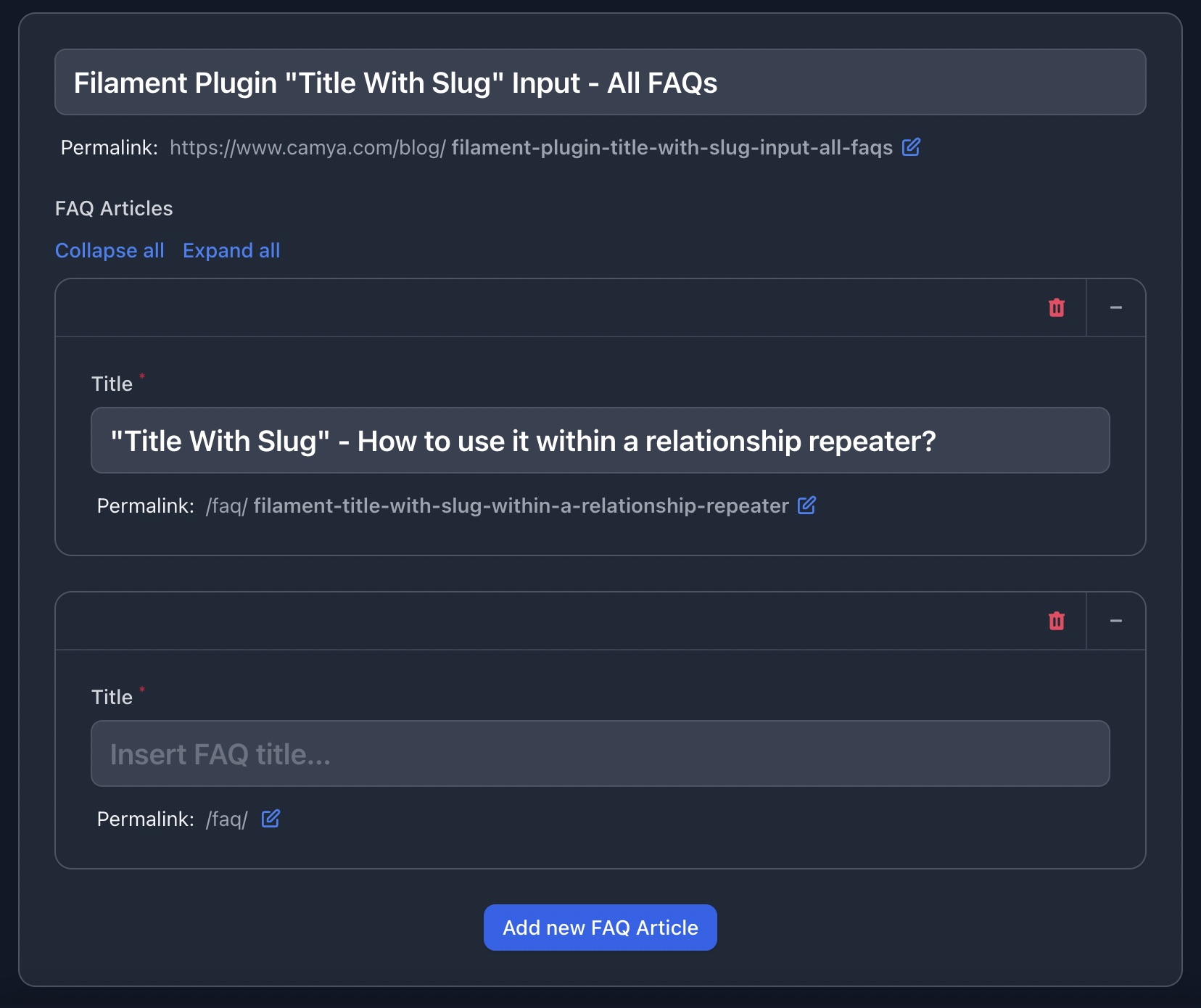Edit the empty /faq/ permalink
Viewport: 1201px width, 1008px height.
271,819
